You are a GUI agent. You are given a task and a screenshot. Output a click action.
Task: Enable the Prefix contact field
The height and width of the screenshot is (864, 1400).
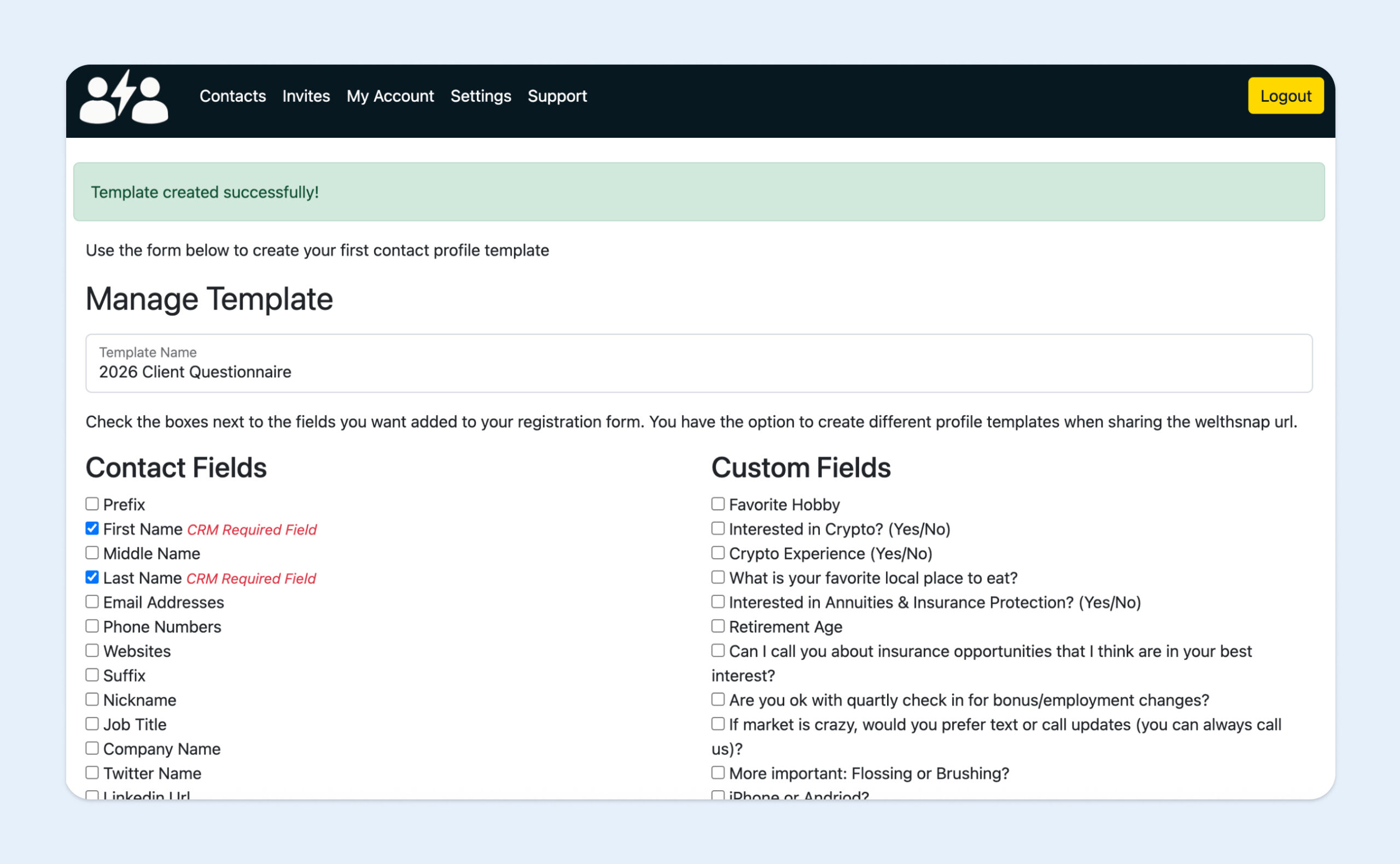92,504
